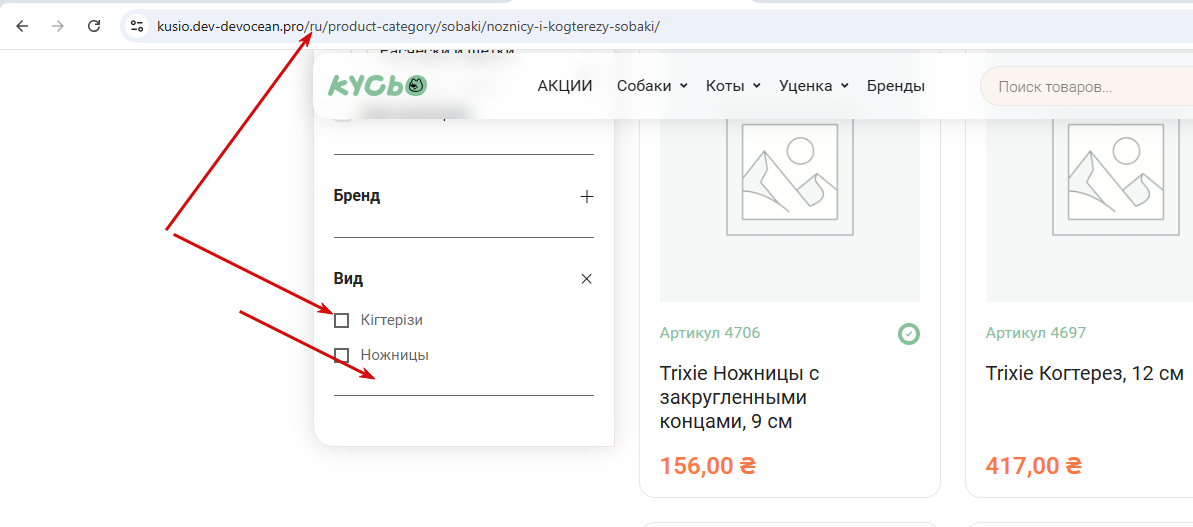This screenshot has width=1193, height=527.
Task: Open the Собаки dropdown menu
Action: 651,86
